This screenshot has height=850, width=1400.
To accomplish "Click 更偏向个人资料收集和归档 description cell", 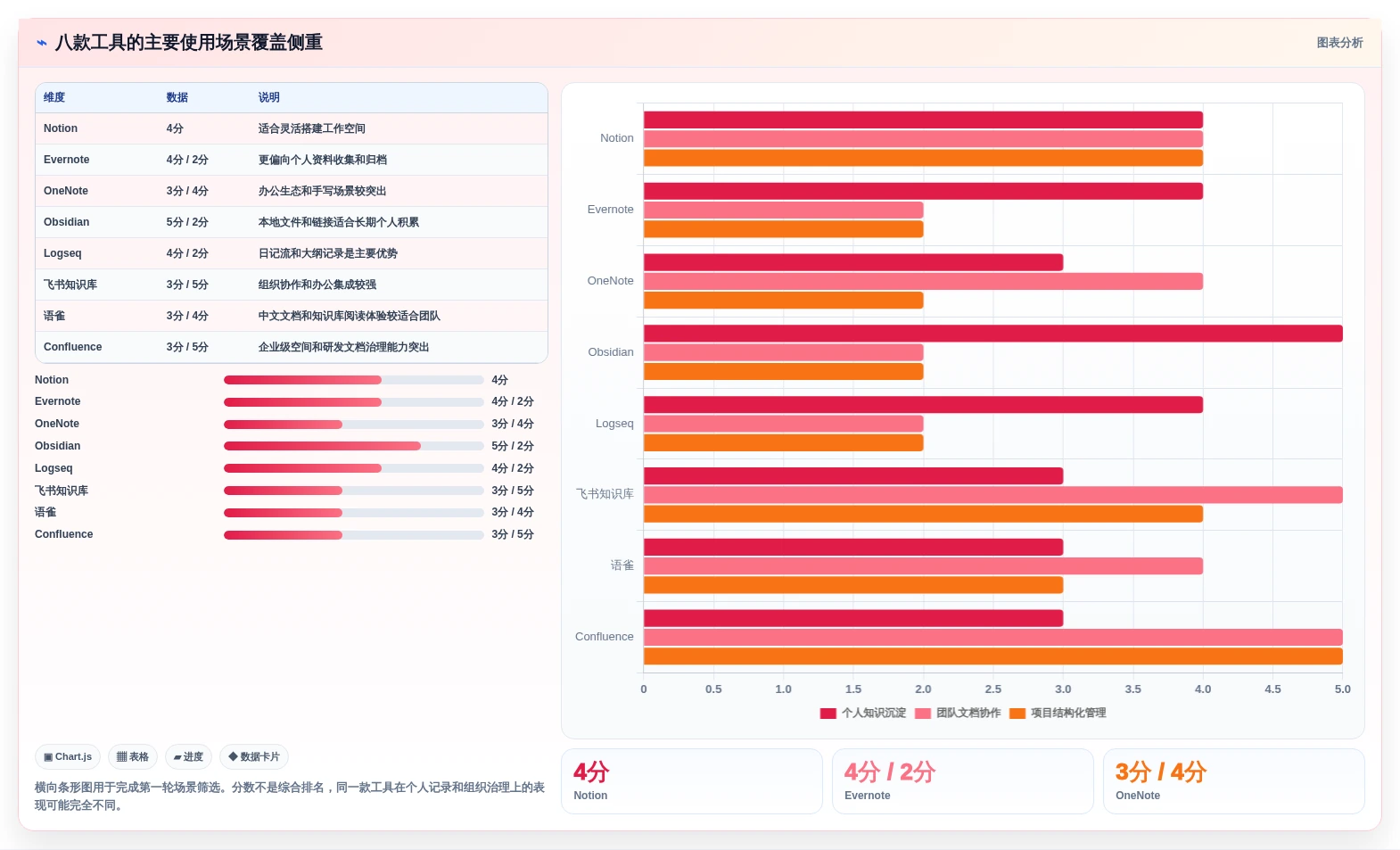I will 323,160.
